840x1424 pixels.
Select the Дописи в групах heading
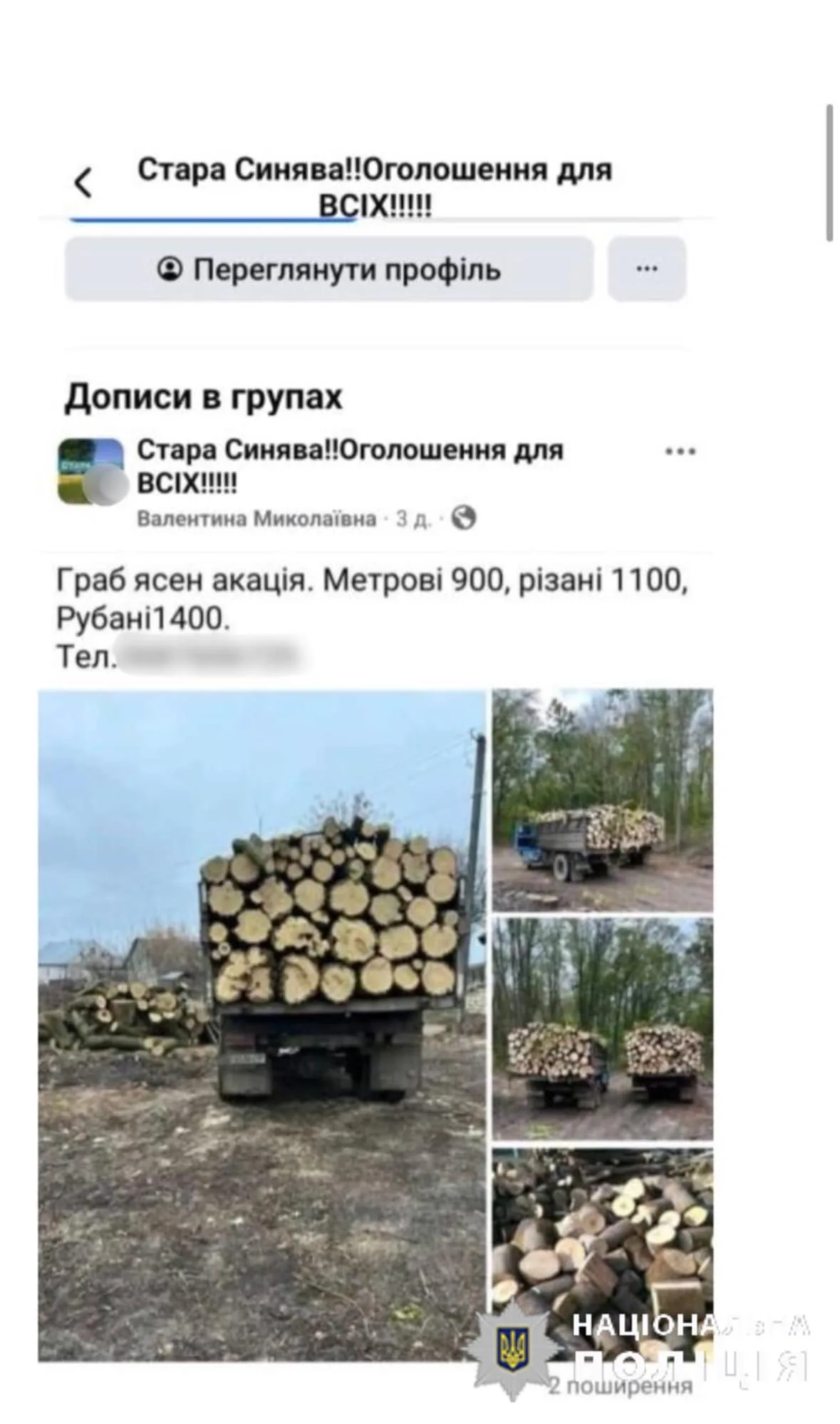coord(204,397)
